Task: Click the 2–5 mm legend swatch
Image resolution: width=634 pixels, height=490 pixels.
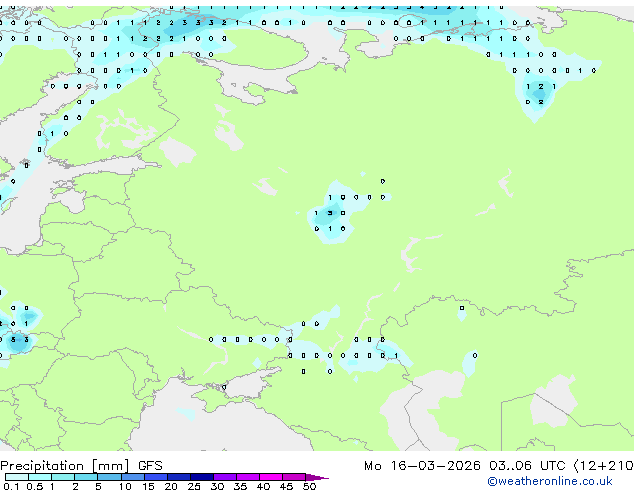Action: (x=86, y=477)
